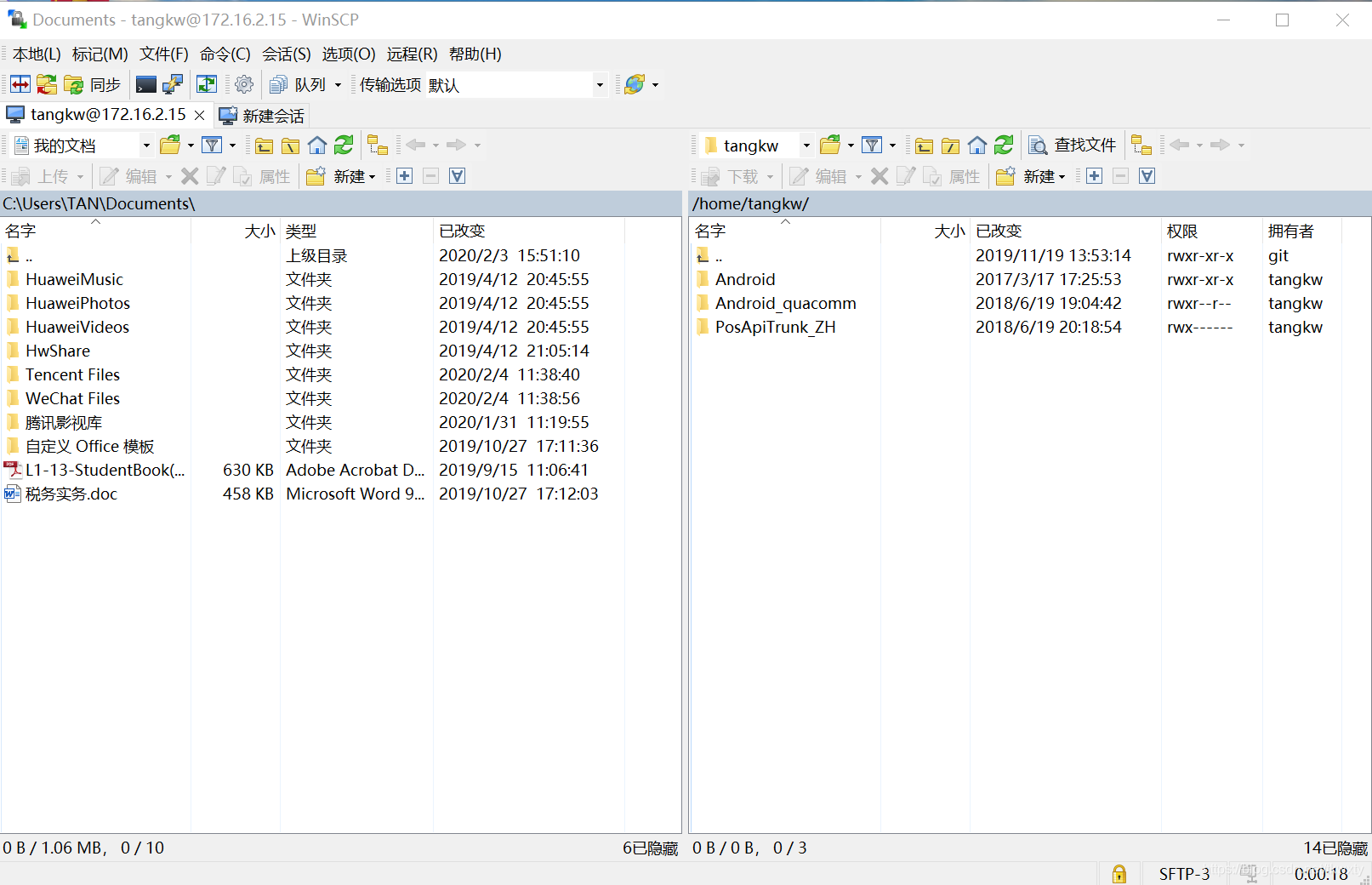Click the globe refresh session icon
Image resolution: width=1372 pixels, height=885 pixels.
(635, 84)
